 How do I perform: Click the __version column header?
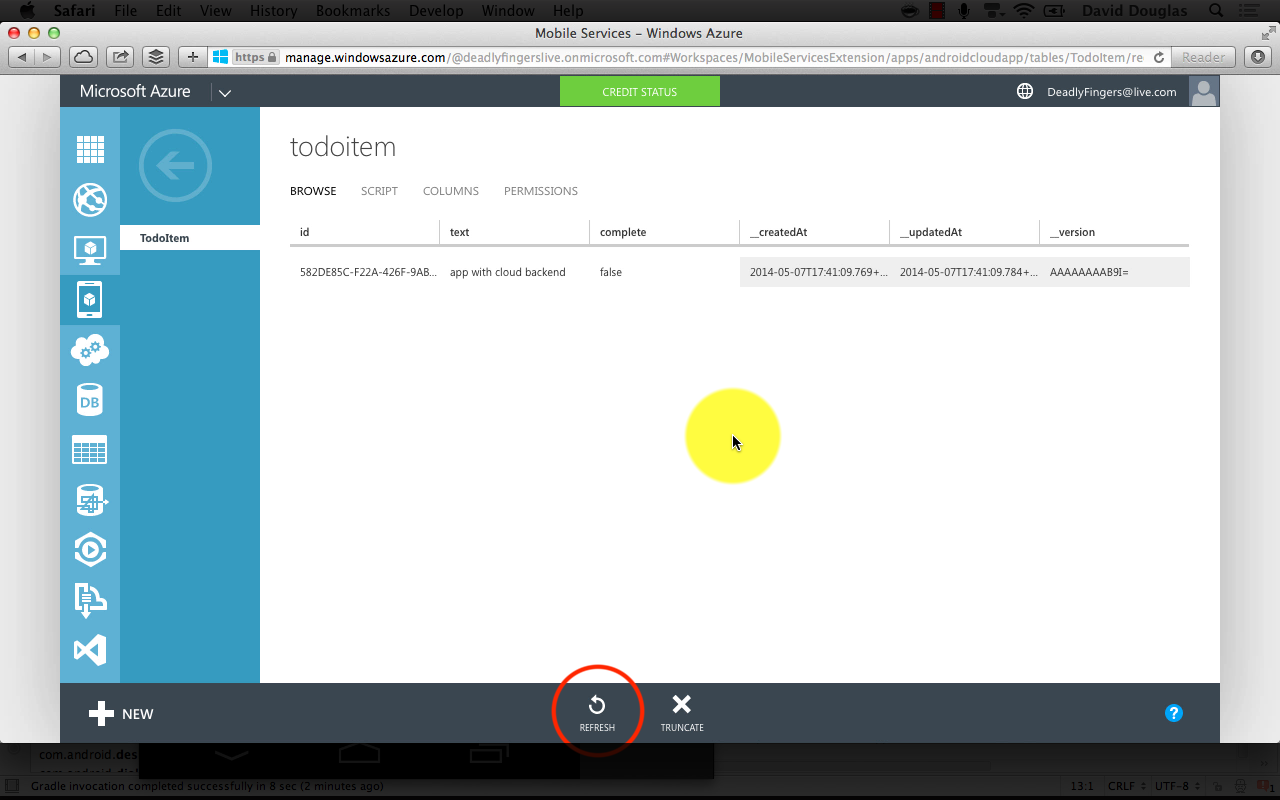pos(1114,232)
